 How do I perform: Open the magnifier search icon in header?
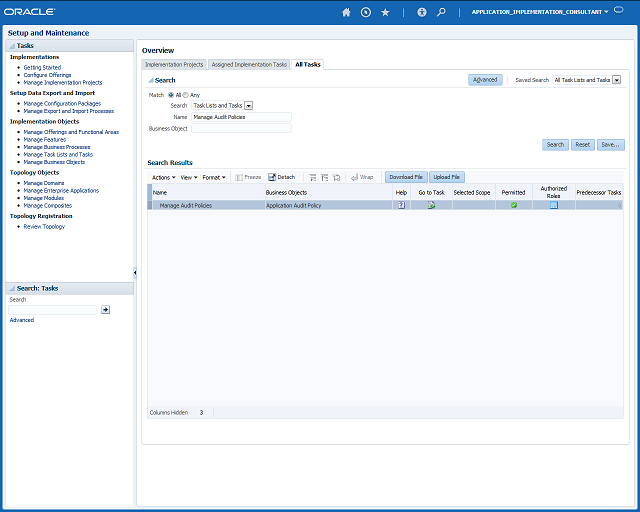(441, 12)
